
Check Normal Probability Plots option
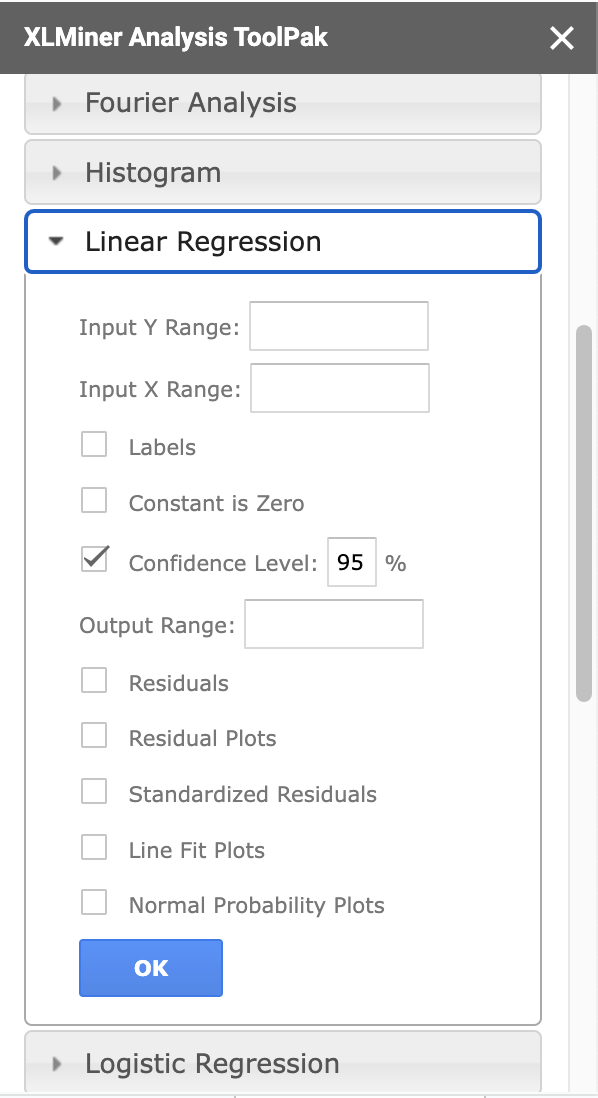pyautogui.click(x=94, y=902)
